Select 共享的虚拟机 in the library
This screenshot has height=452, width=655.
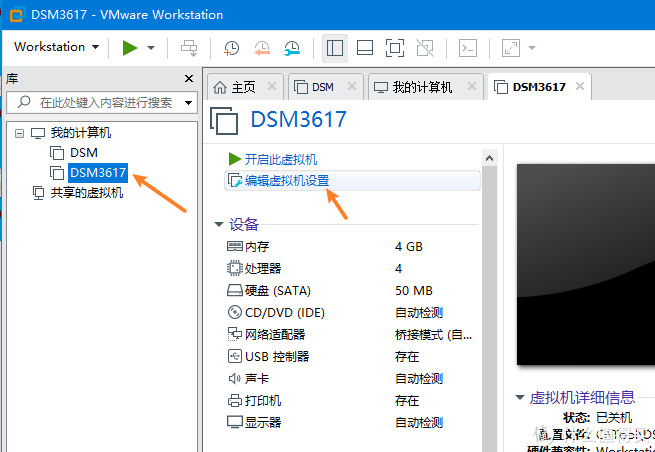[86, 193]
